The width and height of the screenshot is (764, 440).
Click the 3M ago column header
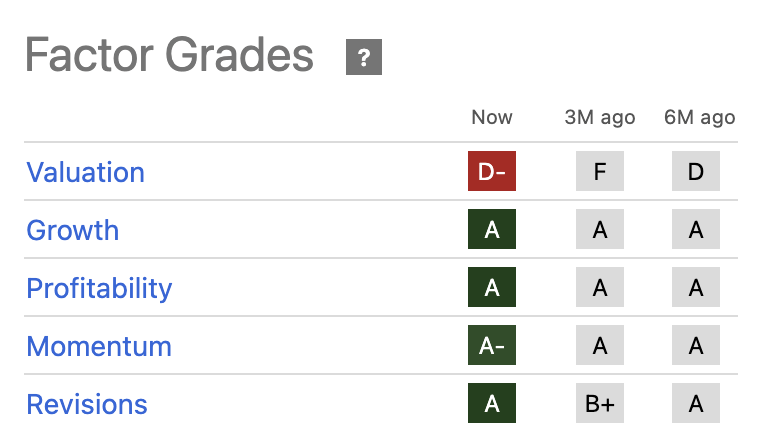point(600,117)
